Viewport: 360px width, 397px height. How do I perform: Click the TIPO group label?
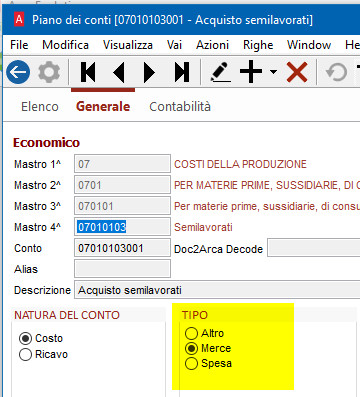195,315
